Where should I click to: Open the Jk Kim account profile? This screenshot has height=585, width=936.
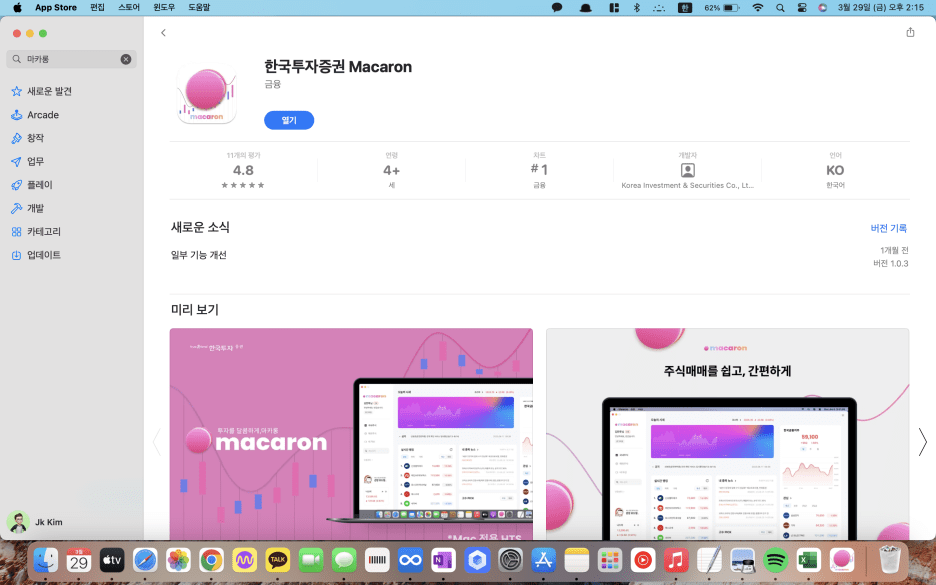[35, 522]
